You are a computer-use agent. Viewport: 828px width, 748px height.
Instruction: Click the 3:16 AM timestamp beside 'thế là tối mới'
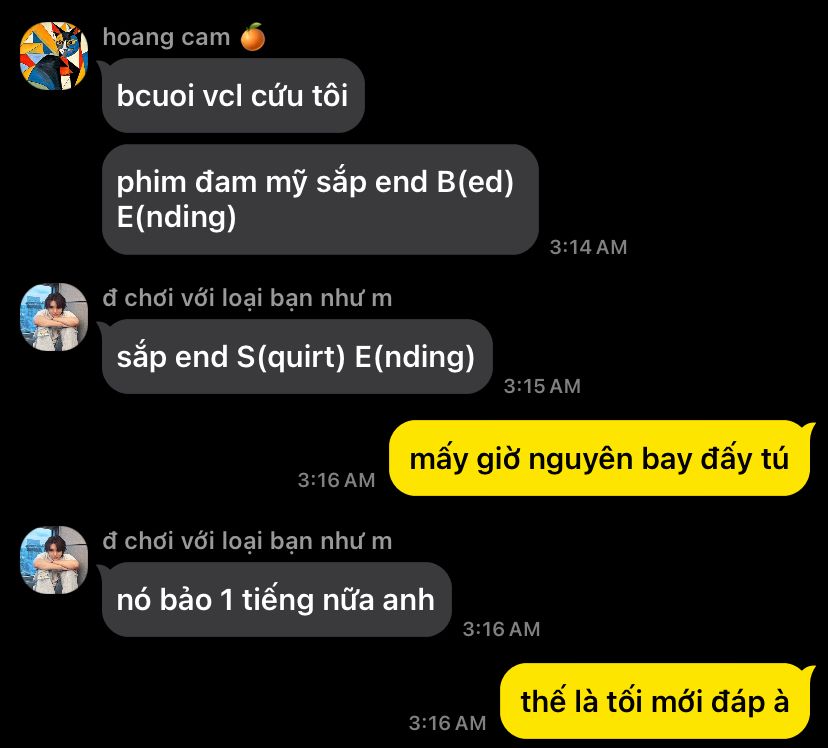pos(447,723)
